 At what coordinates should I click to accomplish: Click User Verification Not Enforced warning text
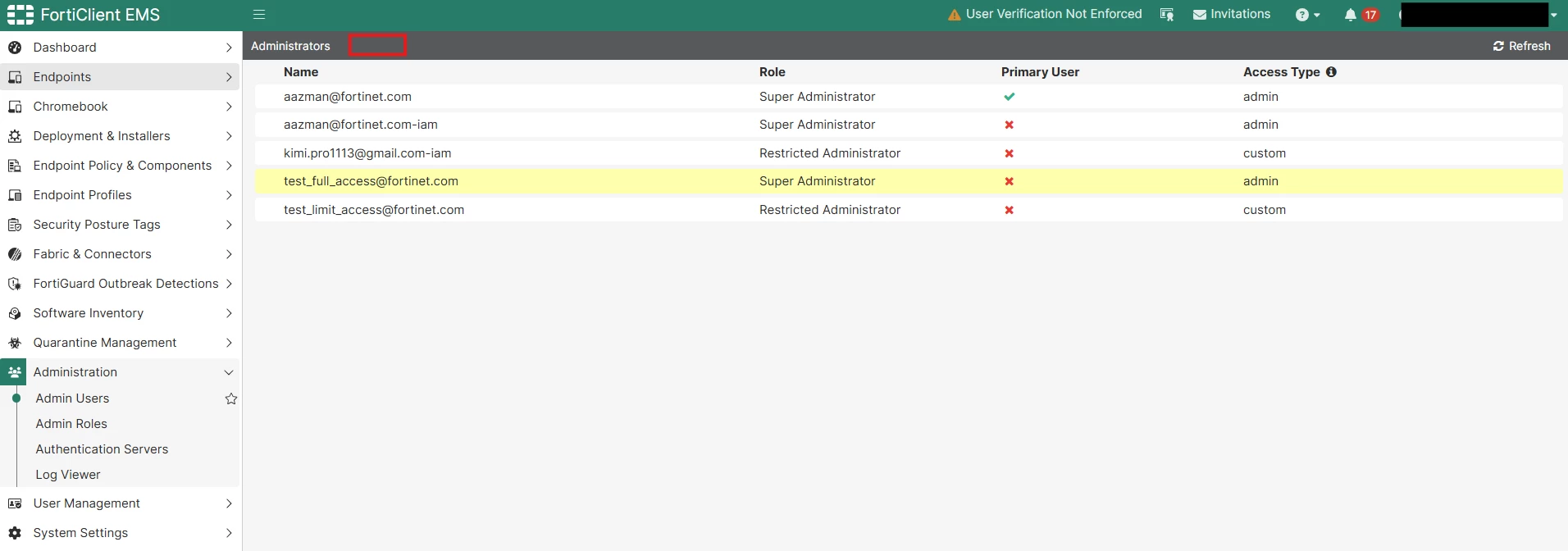pyautogui.click(x=1054, y=14)
